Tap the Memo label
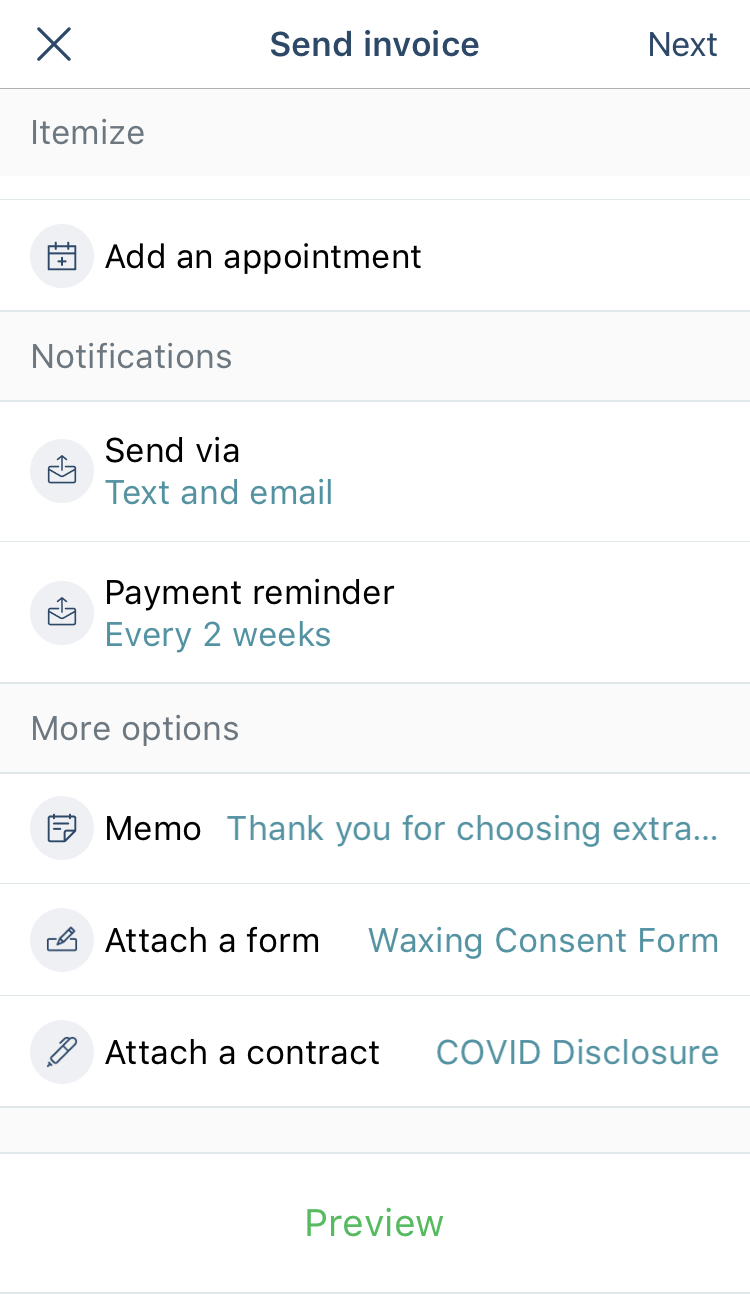Screen dimensions: 750x1294 click(153, 828)
